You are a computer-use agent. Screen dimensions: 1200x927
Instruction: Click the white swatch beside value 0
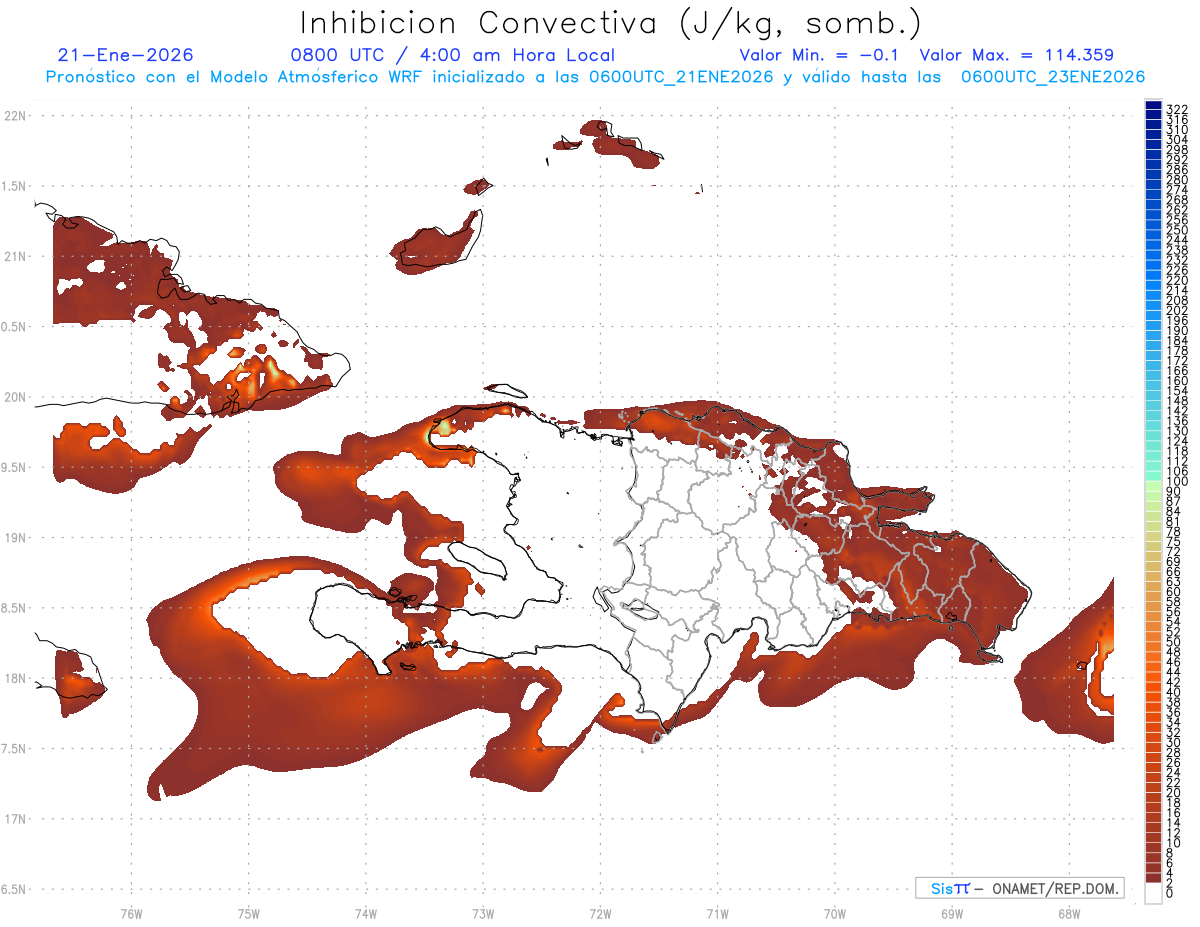tap(1153, 892)
